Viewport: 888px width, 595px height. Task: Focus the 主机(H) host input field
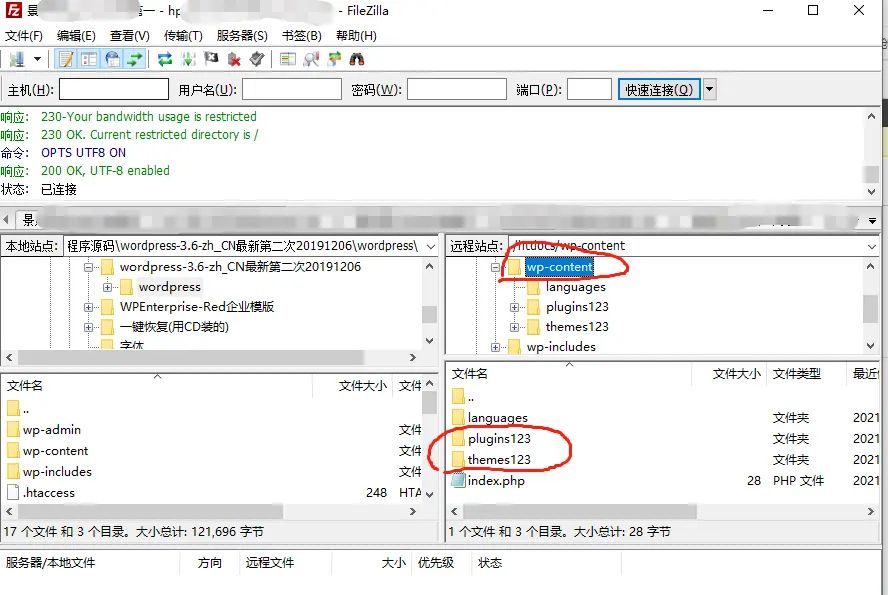click(x=114, y=89)
